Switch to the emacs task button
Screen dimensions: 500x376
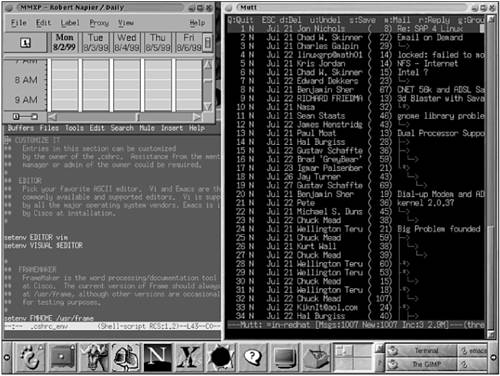coord(472,350)
